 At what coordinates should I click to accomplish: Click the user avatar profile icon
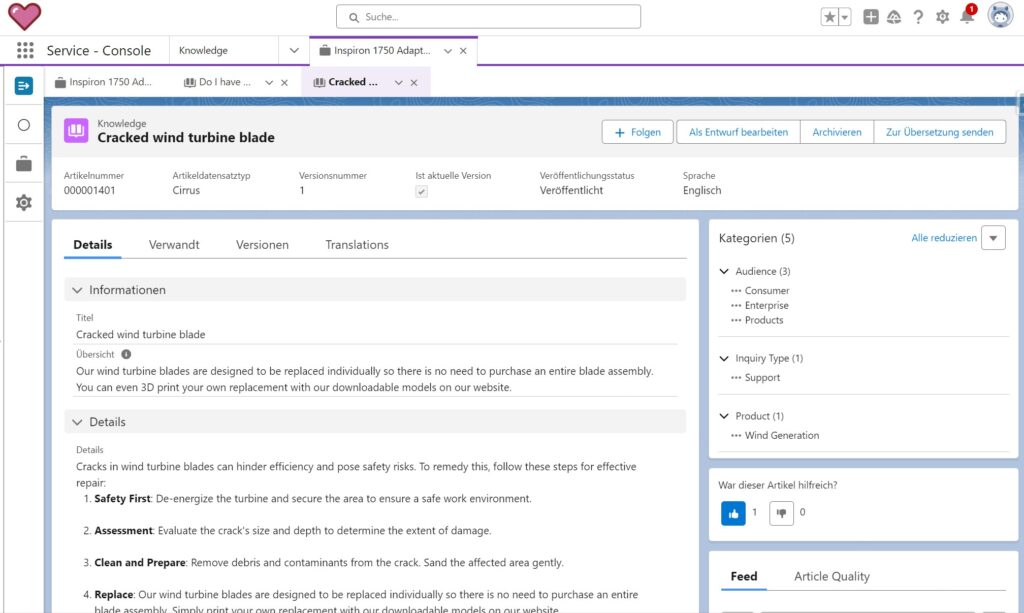pos(999,16)
